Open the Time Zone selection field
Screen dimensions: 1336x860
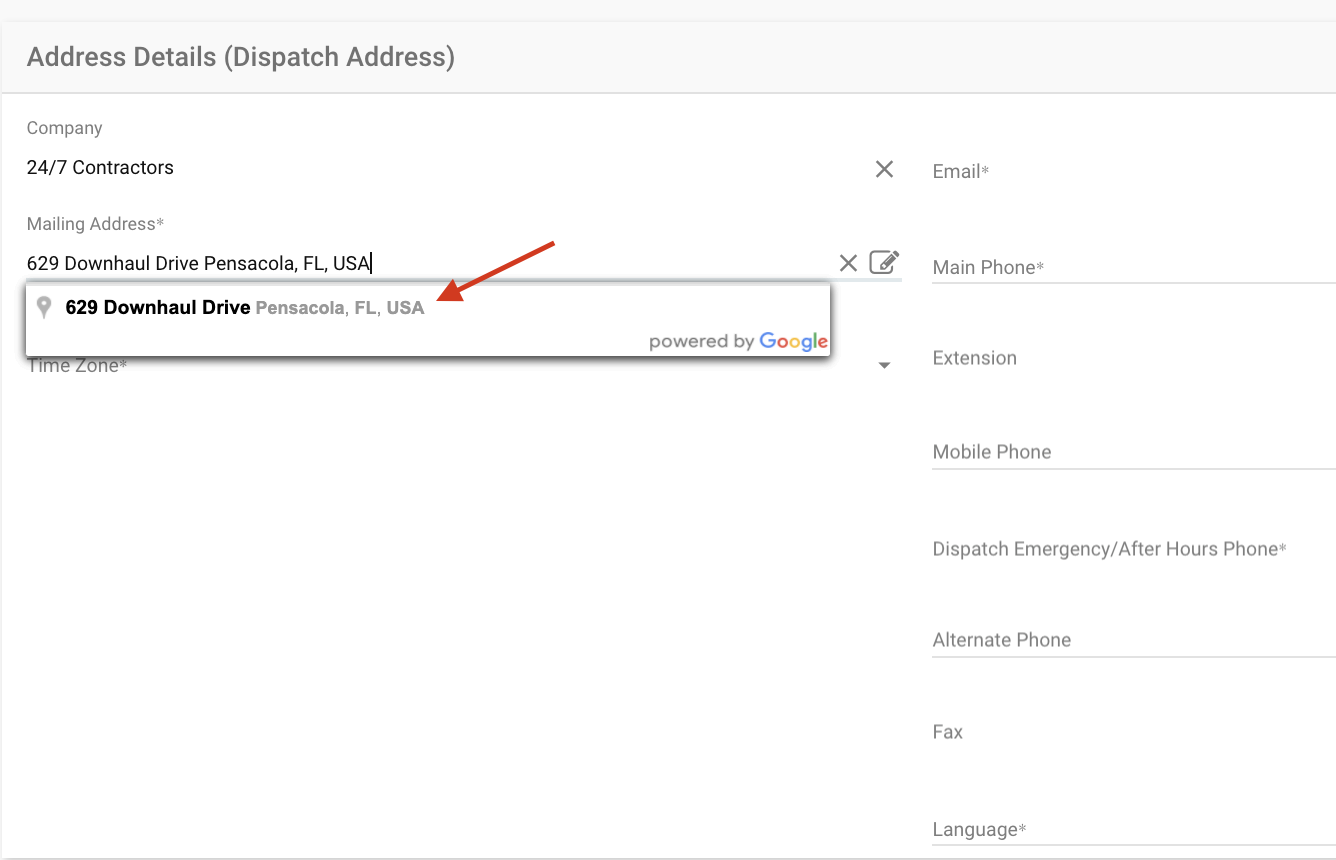point(450,366)
